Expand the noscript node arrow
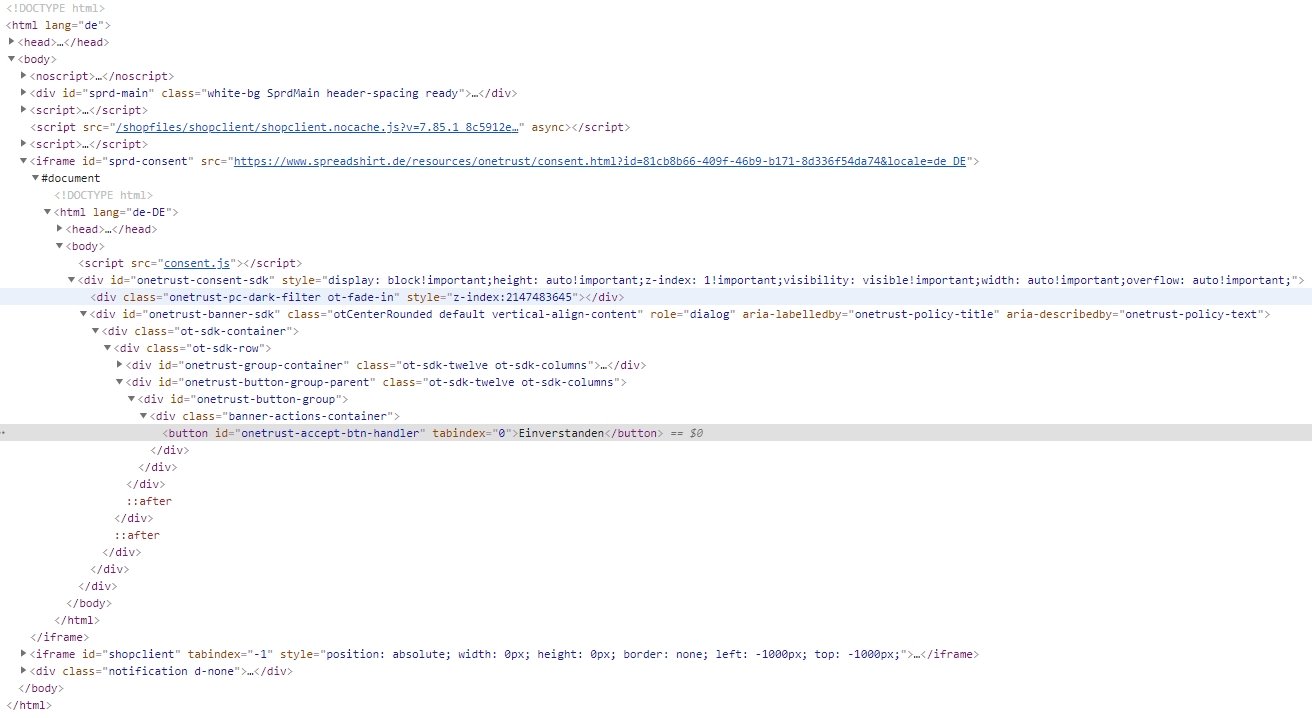This screenshot has height=718, width=1312. click(x=23, y=76)
